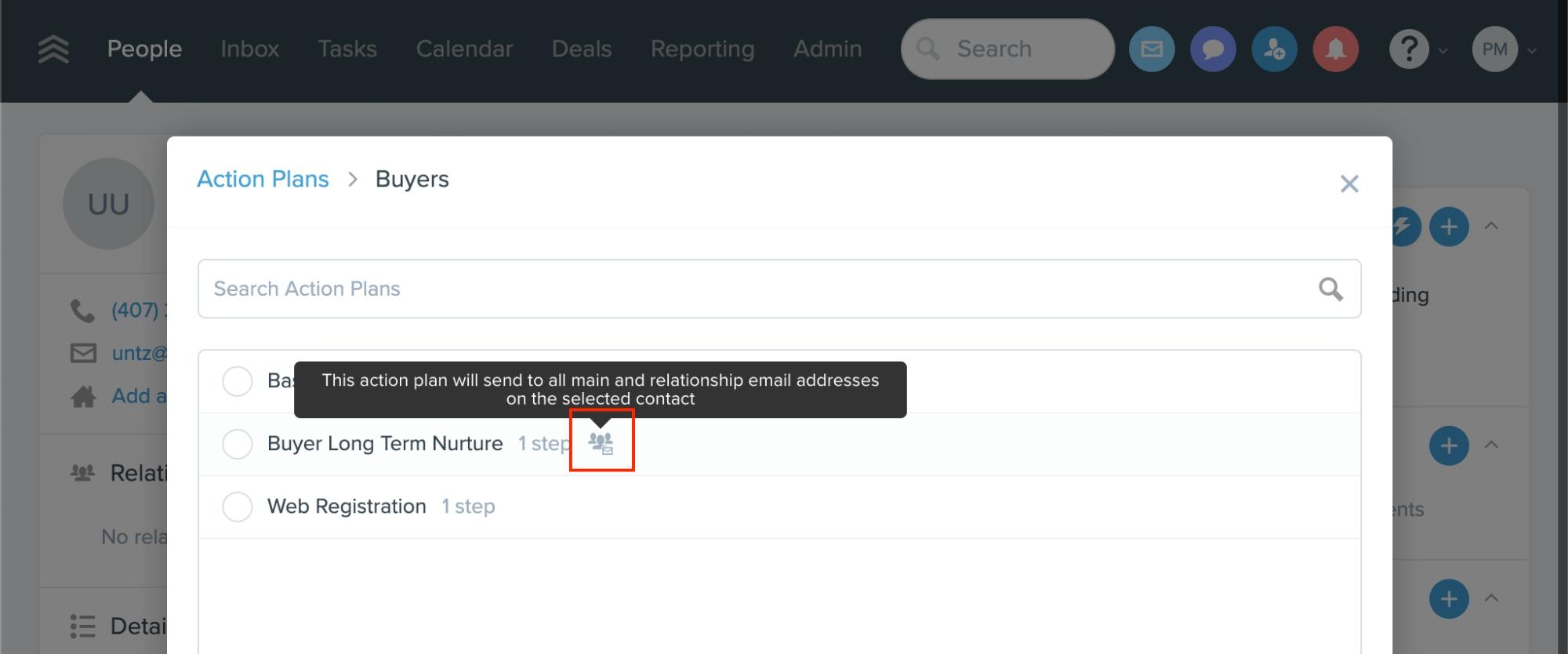This screenshot has width=1568, height=654.
Task: Open the PM account dropdown arrow
Action: 1531,50
